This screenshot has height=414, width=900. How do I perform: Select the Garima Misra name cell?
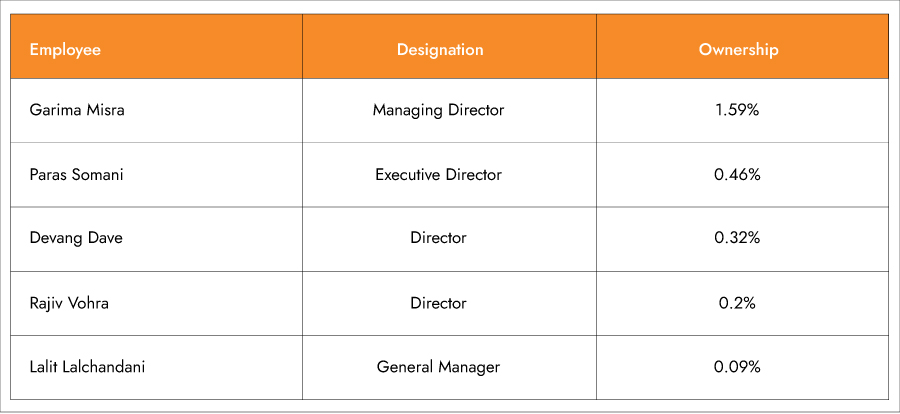[x=77, y=110]
